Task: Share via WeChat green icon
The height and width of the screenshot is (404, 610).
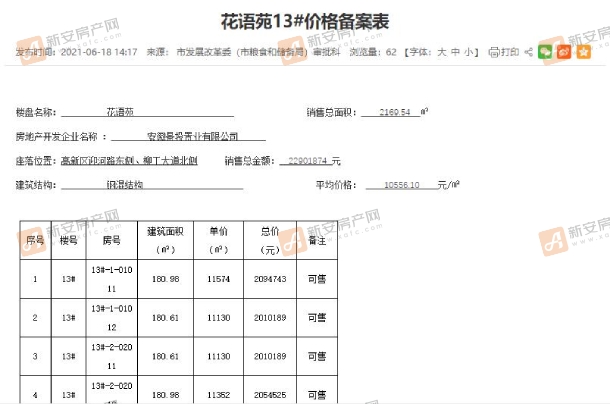Action: tap(545, 52)
